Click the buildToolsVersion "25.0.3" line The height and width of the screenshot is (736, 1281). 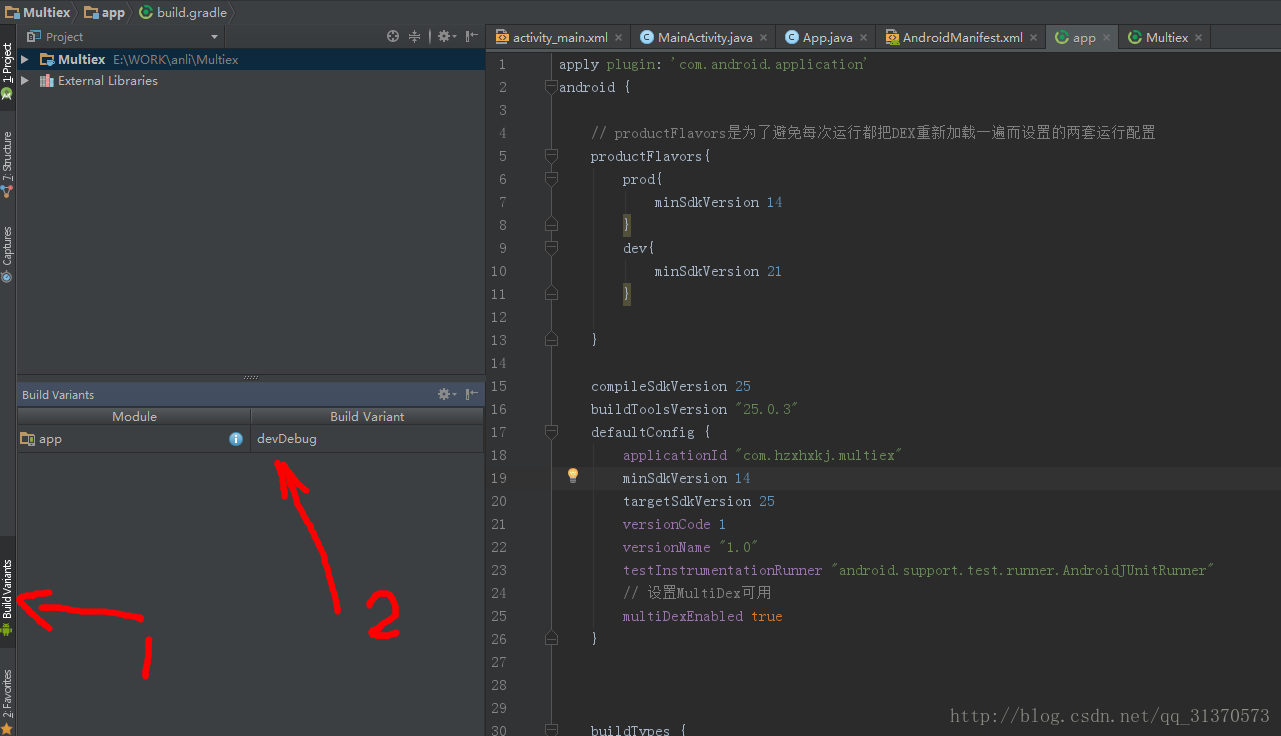click(694, 409)
